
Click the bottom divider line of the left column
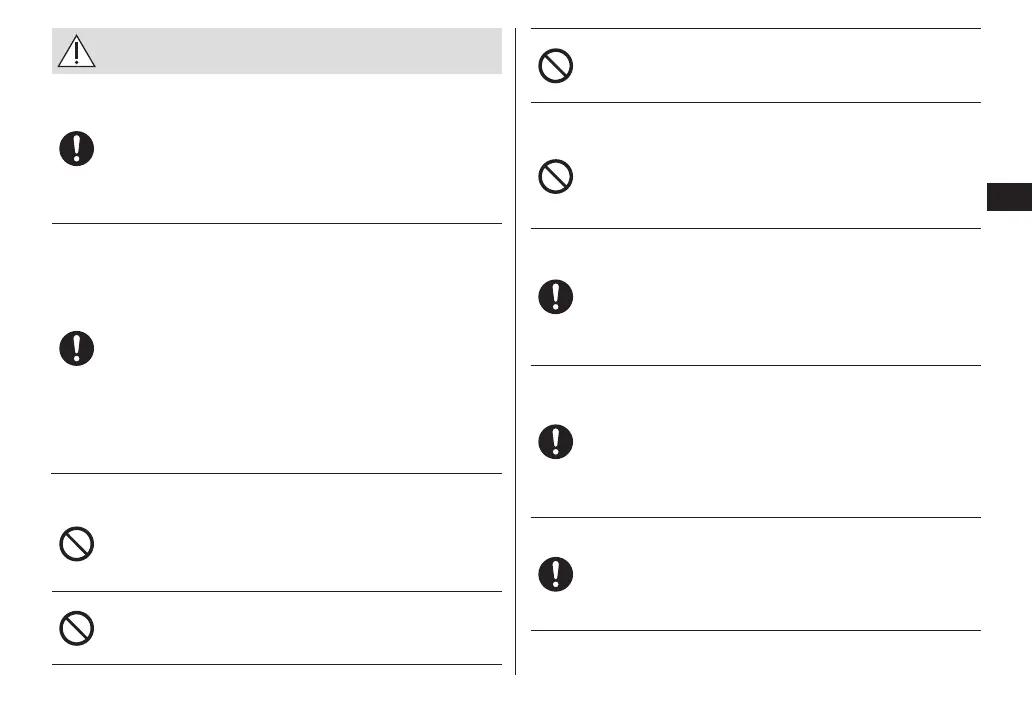(276, 664)
